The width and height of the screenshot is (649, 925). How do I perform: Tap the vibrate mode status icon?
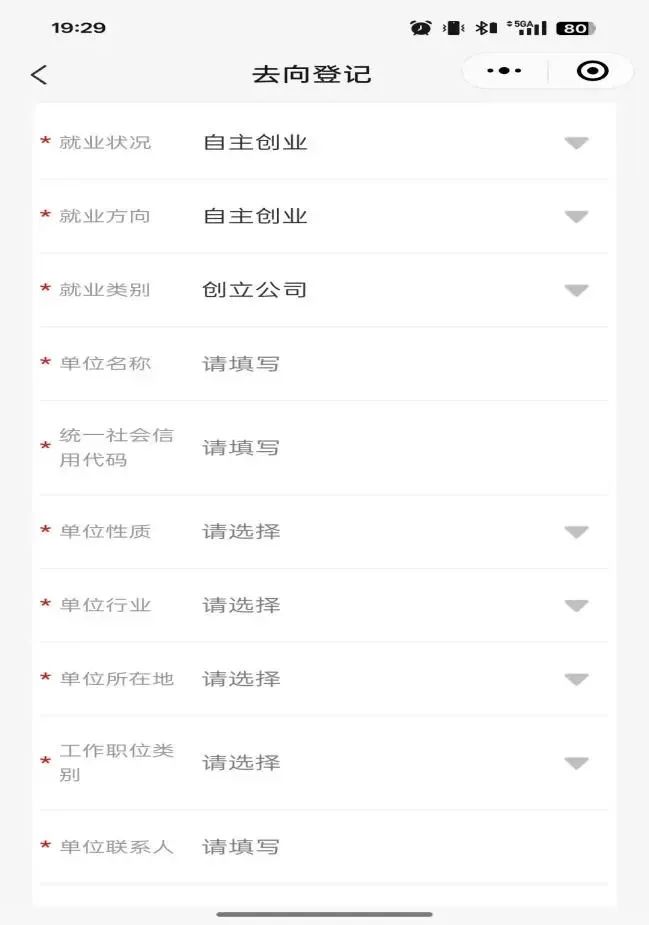pyautogui.click(x=453, y=28)
